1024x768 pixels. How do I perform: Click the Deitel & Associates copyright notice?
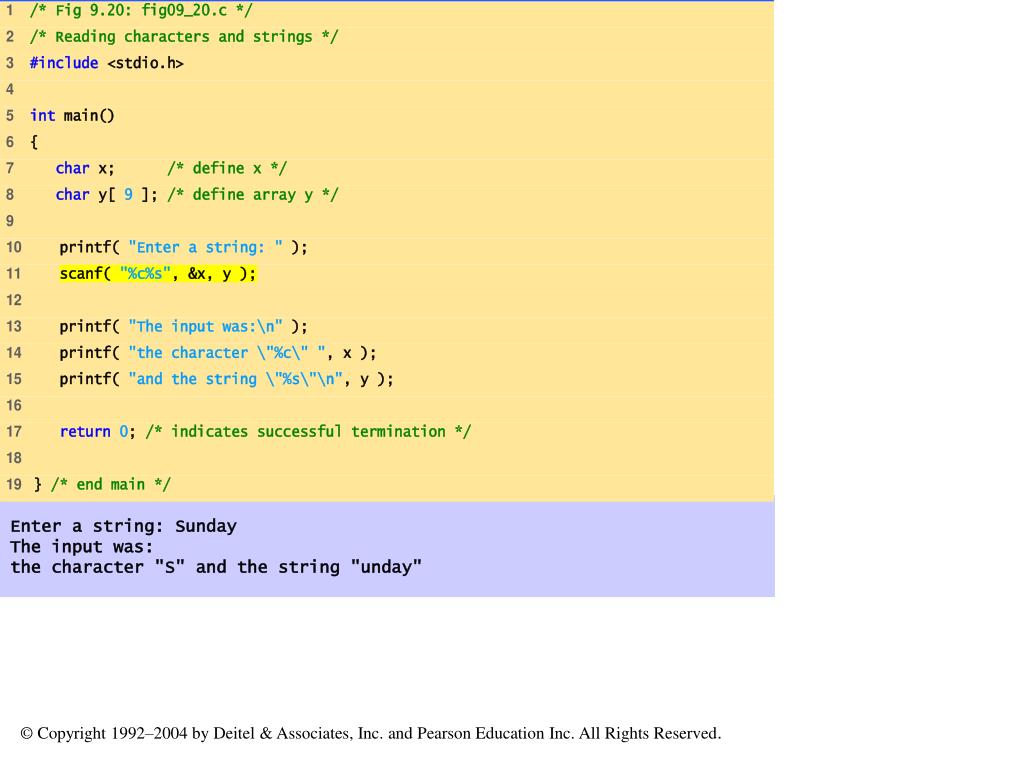(371, 733)
